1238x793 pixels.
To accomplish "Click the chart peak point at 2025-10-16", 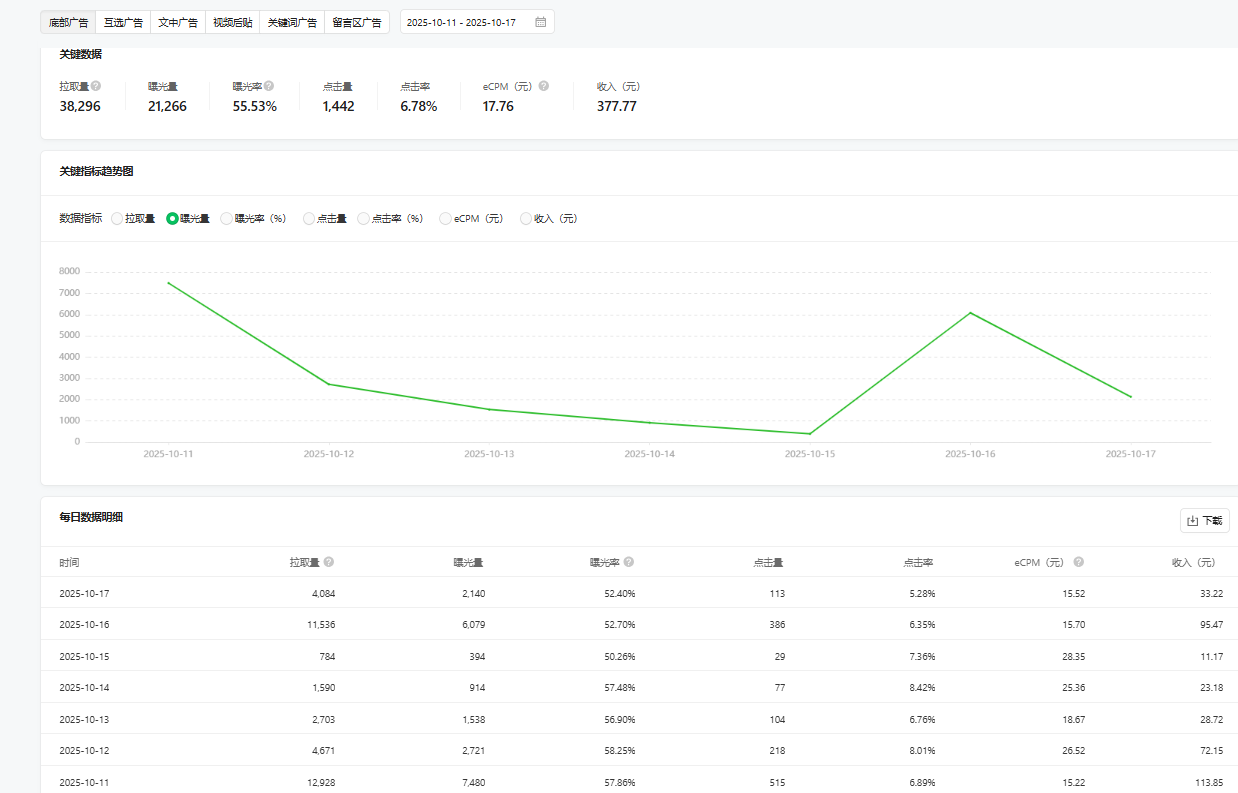I will [x=970, y=313].
